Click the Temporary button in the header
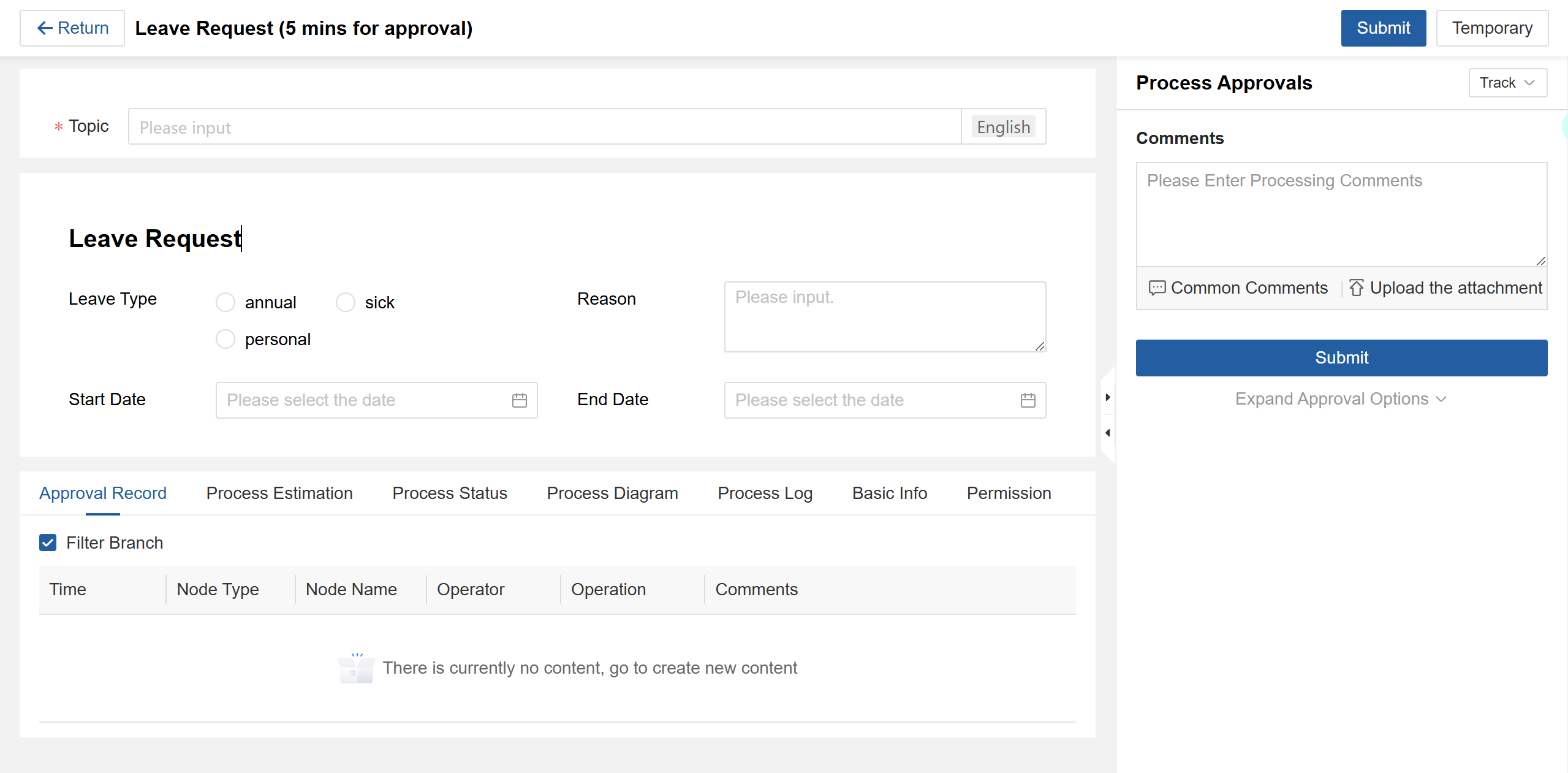The width and height of the screenshot is (1568, 773). click(1491, 28)
